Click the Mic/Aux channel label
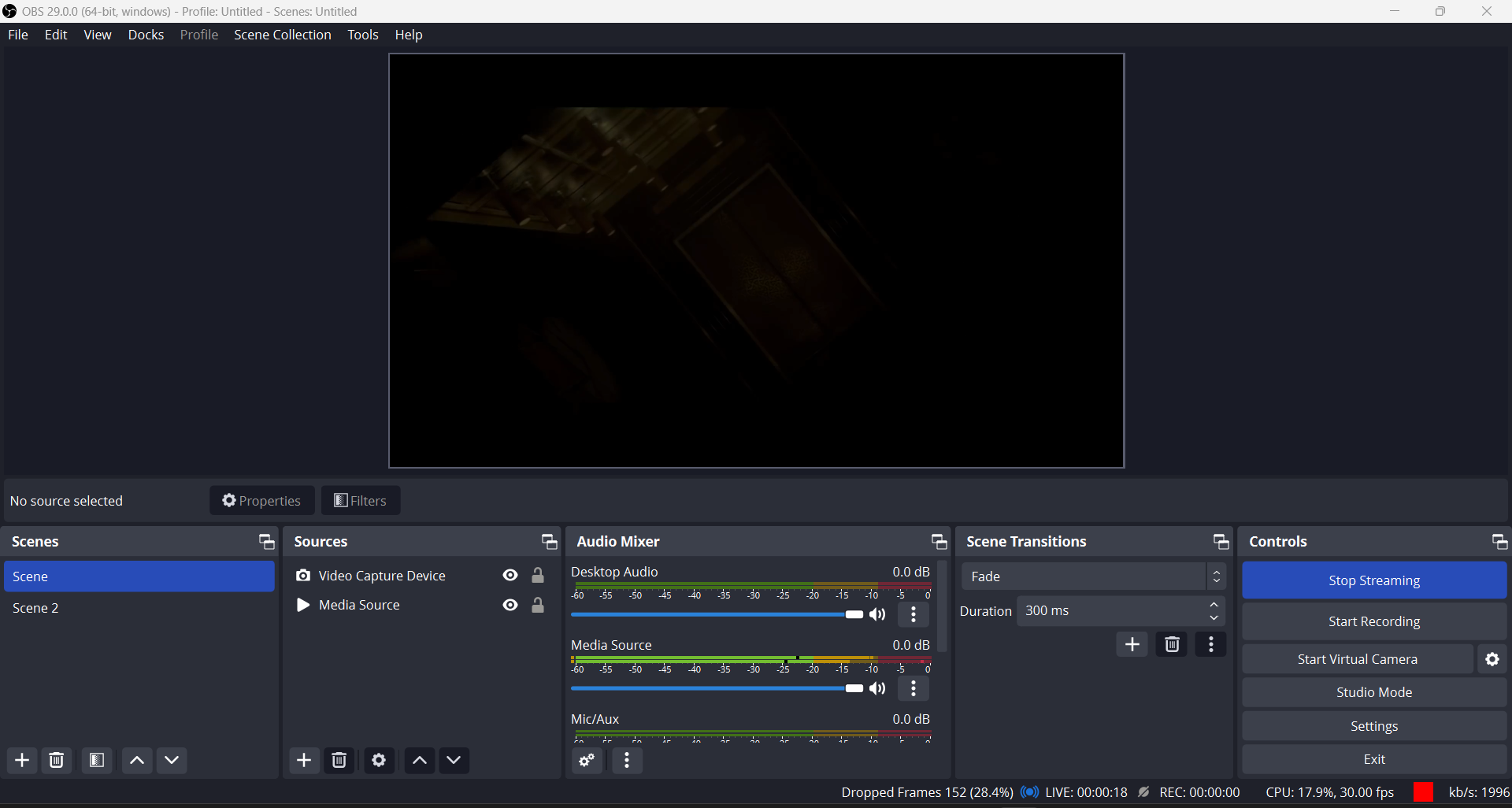 [x=595, y=719]
